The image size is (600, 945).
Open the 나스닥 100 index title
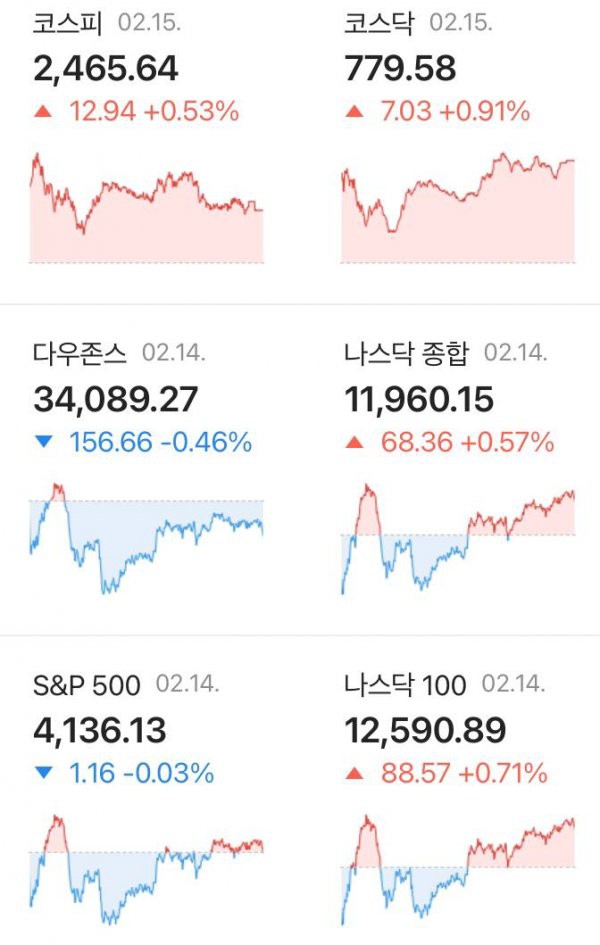(405, 685)
